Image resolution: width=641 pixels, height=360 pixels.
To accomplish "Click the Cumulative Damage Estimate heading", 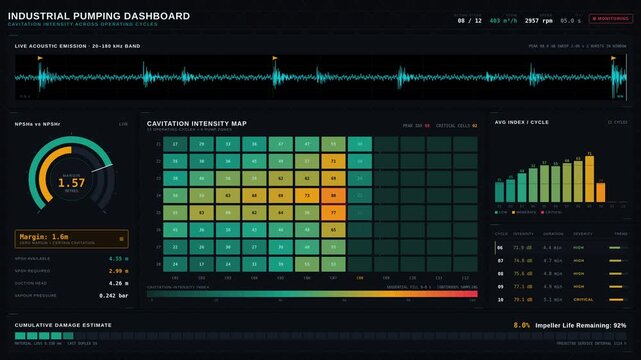I will pos(63,325).
